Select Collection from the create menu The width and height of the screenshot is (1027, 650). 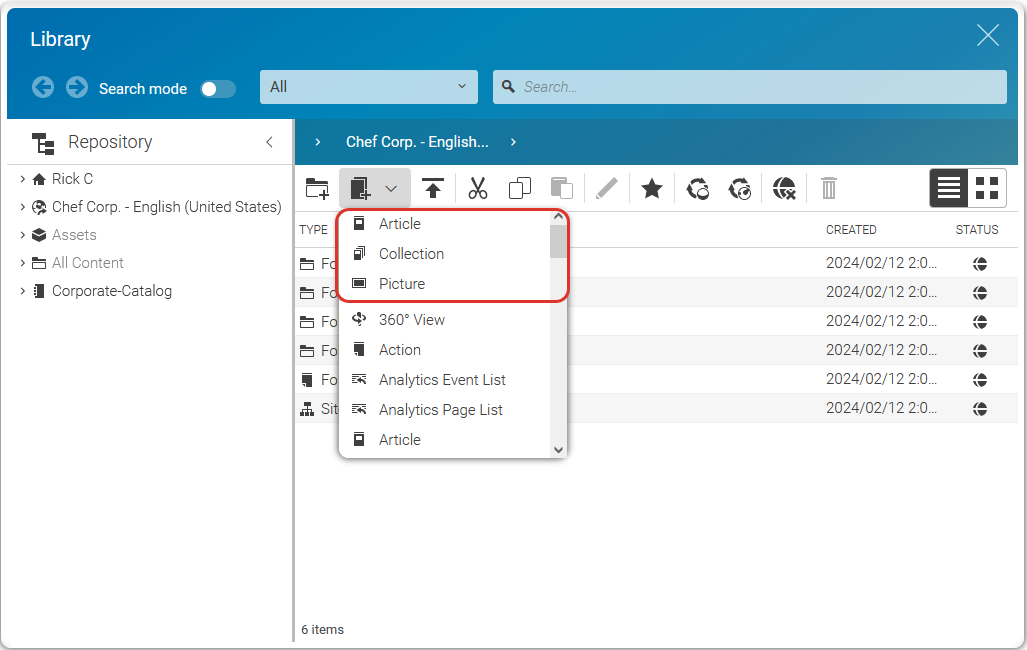point(411,254)
